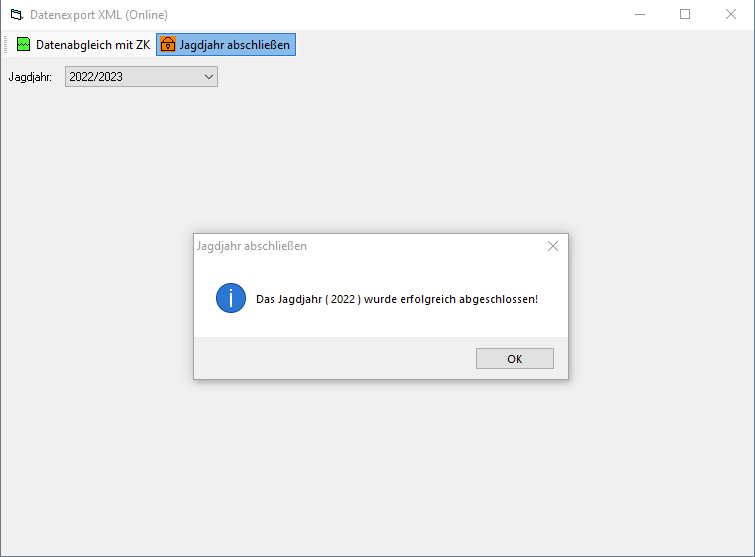
Task: Open the Jagdjahr dropdown arrow
Action: (208, 76)
